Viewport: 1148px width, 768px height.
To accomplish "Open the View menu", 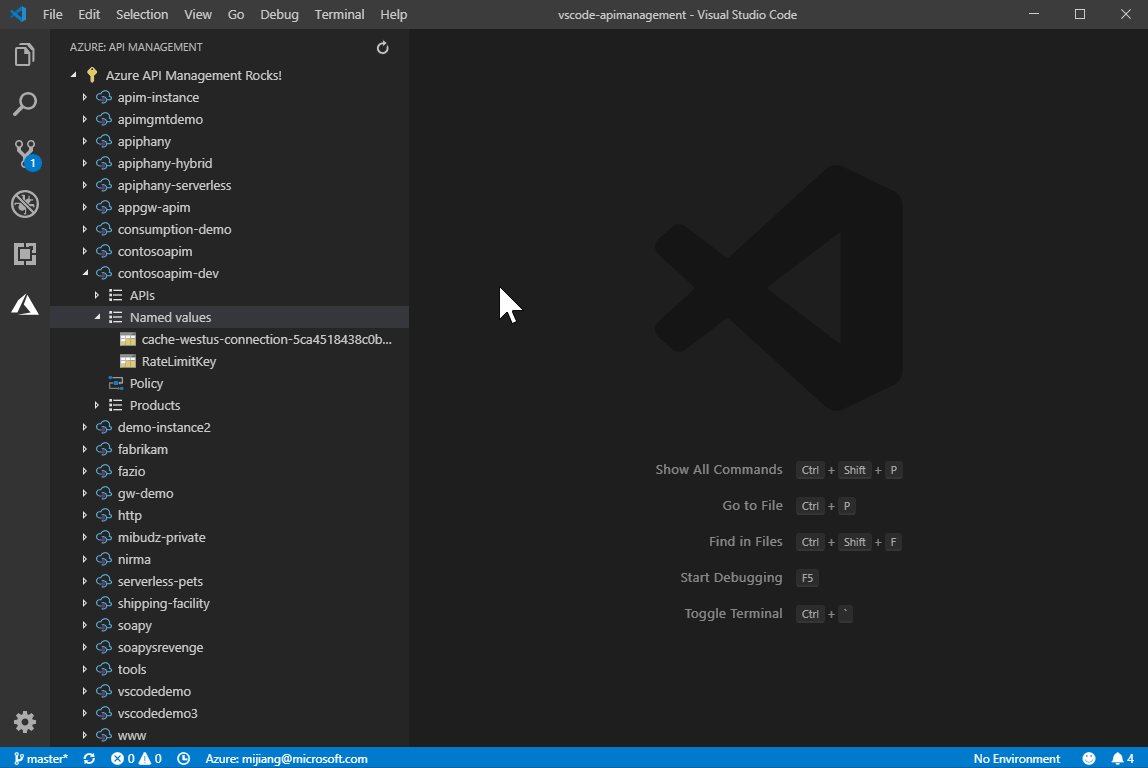I will tap(198, 14).
